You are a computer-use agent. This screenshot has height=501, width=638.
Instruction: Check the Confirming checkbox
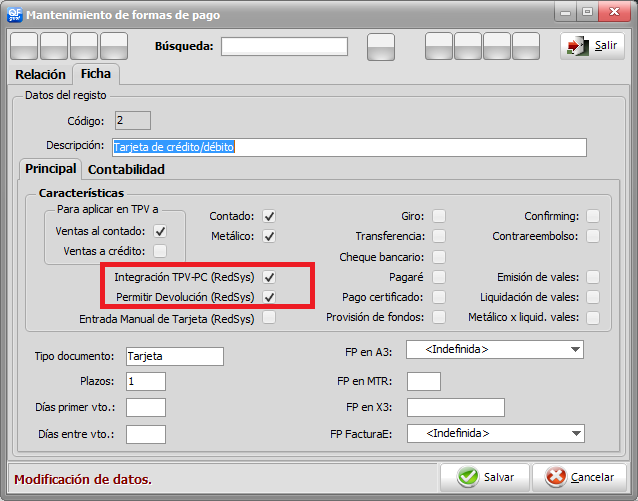[x=593, y=216]
